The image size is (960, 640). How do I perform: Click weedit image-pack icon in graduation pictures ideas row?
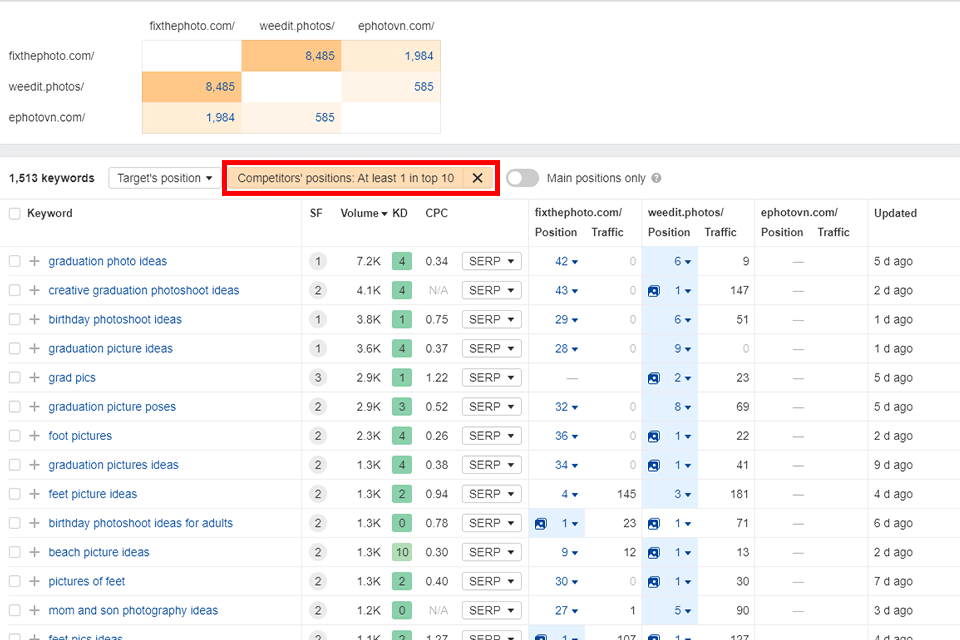click(654, 465)
